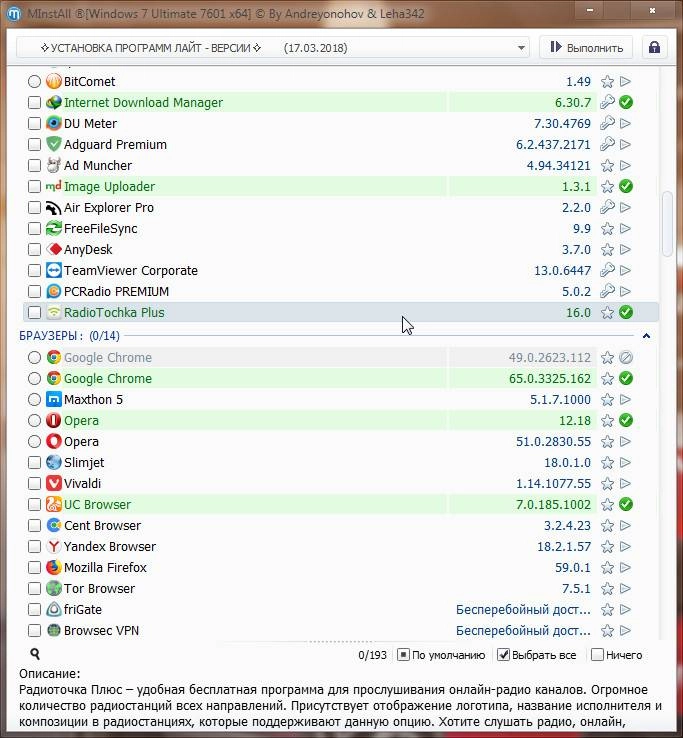Screen dimensions: 683x738
Task: Click the play arrow for FreeFileSync
Action: coord(625,228)
